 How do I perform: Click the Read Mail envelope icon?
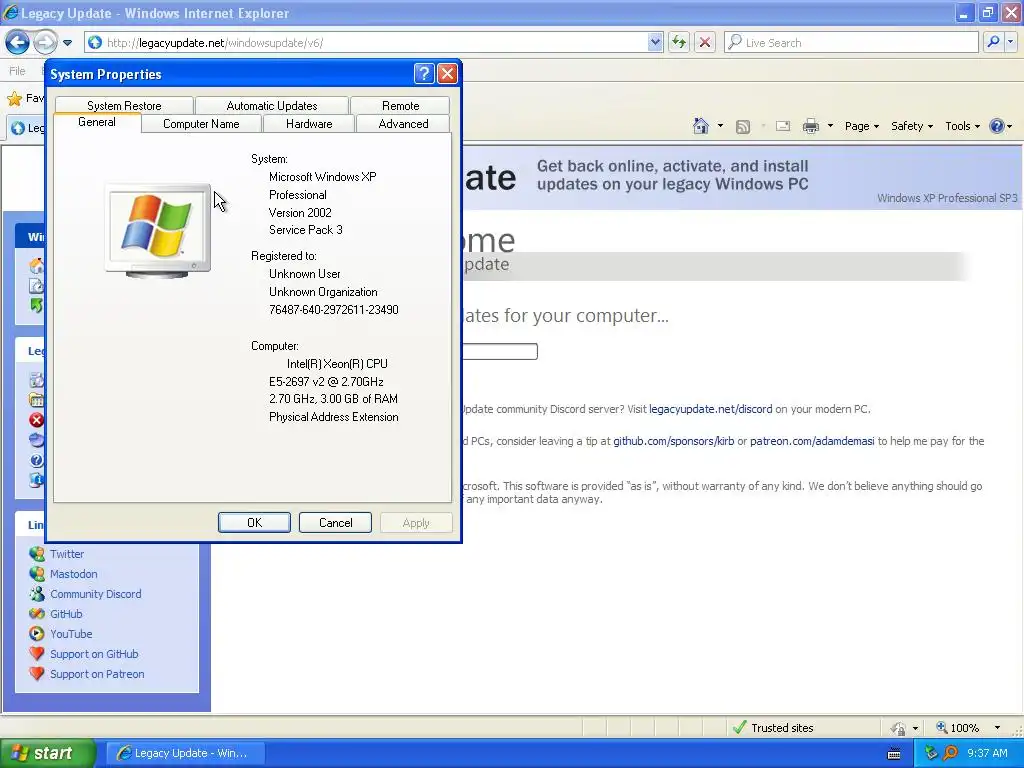[783, 126]
